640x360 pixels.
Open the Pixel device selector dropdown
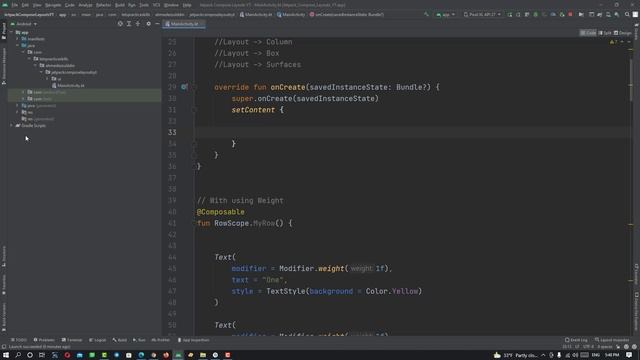[x=482, y=14]
